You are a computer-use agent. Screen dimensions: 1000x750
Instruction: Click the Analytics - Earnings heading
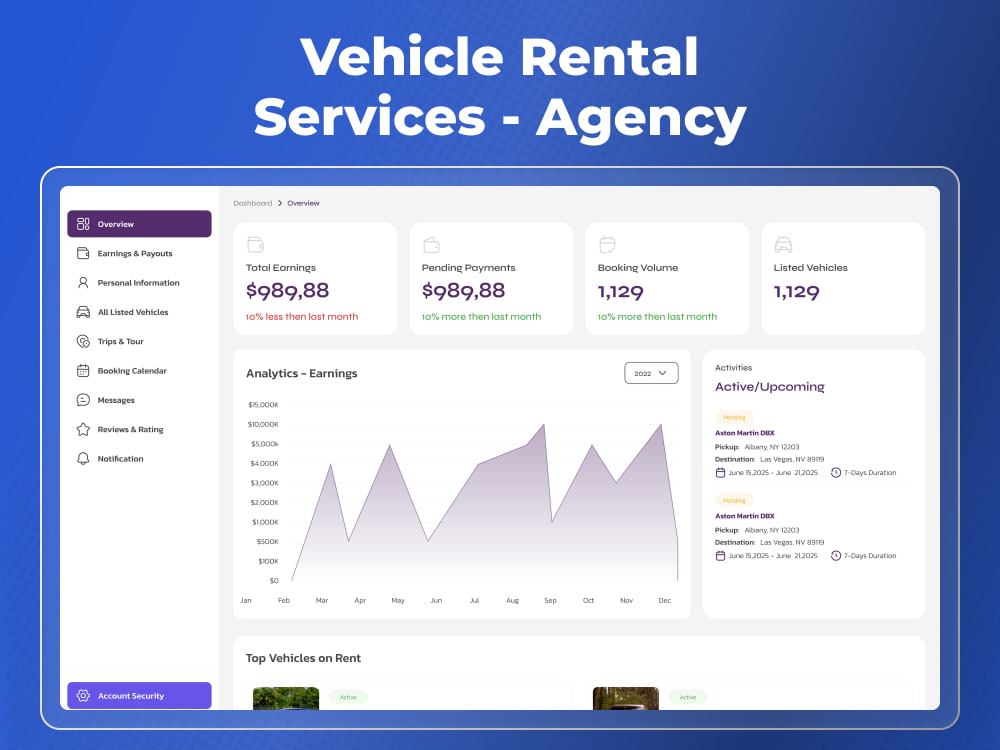[x=302, y=374]
